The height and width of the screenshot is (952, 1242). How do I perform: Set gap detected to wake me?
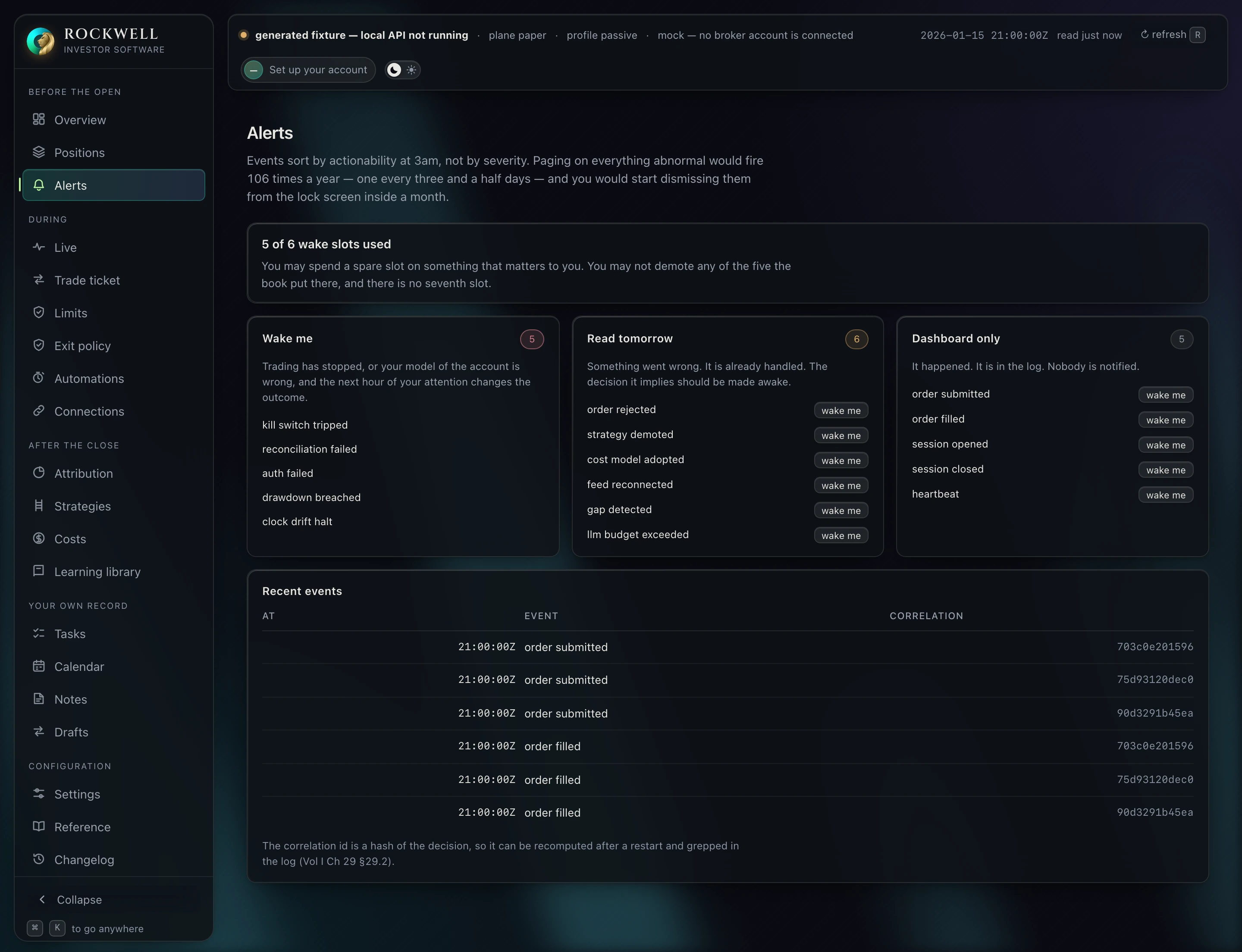pyautogui.click(x=841, y=510)
